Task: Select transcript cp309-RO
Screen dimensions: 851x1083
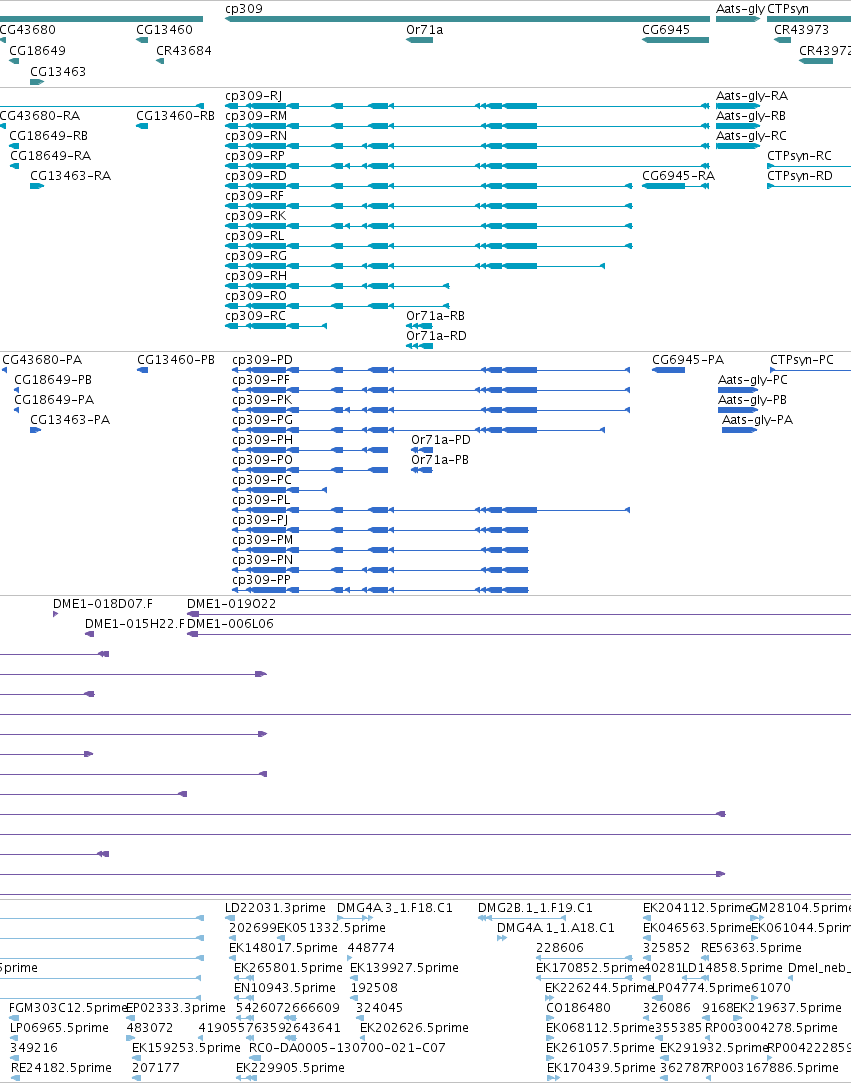Action: [256, 296]
